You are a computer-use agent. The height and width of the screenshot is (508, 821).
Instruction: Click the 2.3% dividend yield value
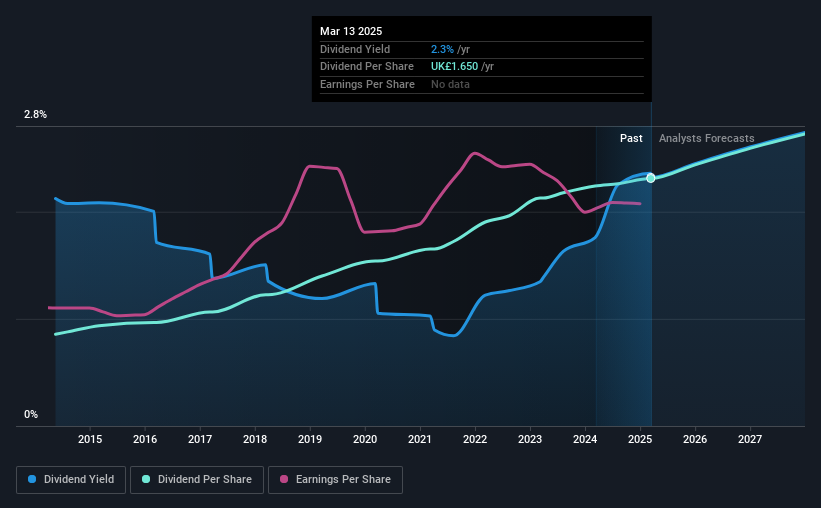[442, 49]
